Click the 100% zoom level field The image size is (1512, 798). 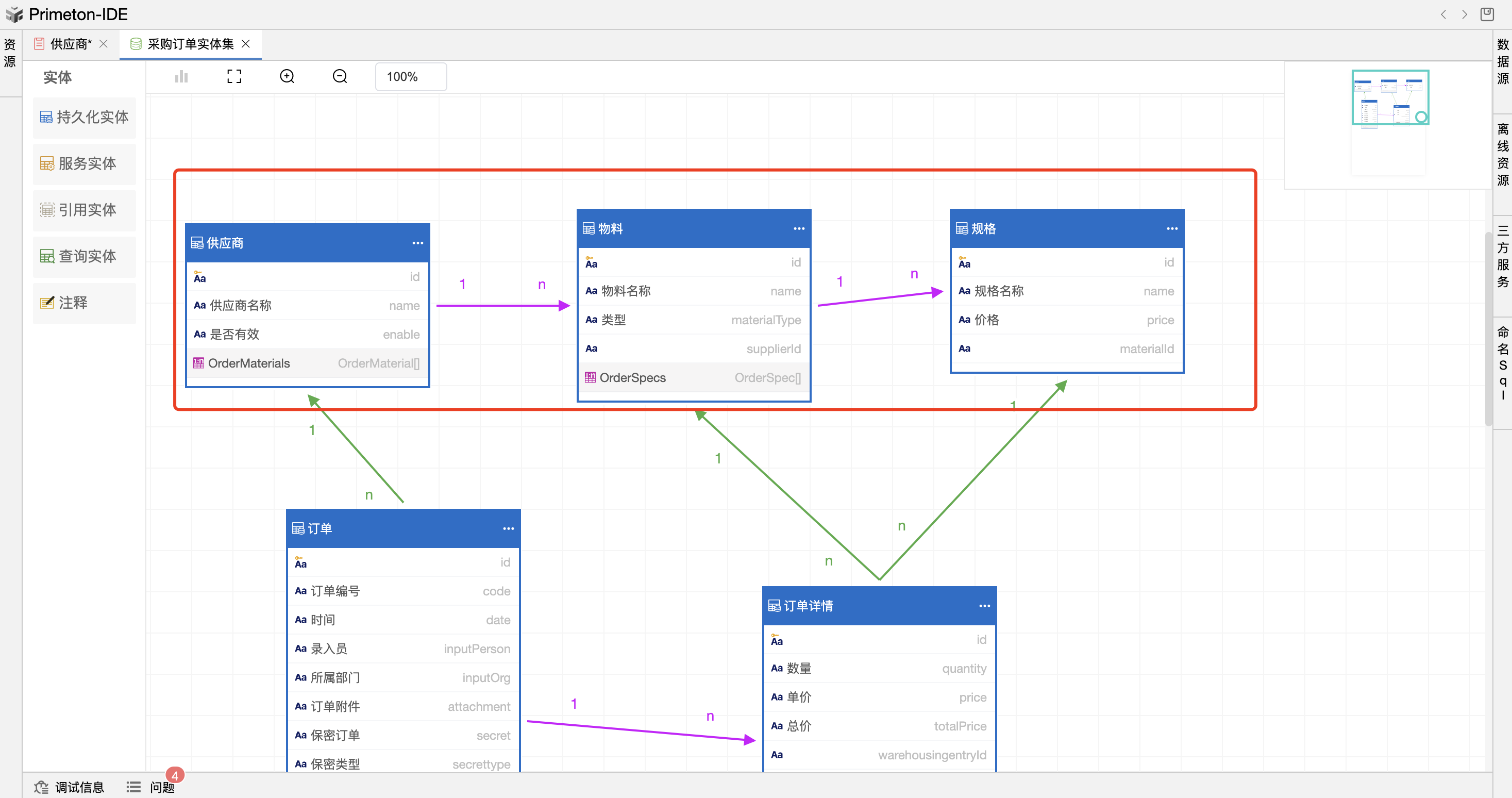click(410, 77)
